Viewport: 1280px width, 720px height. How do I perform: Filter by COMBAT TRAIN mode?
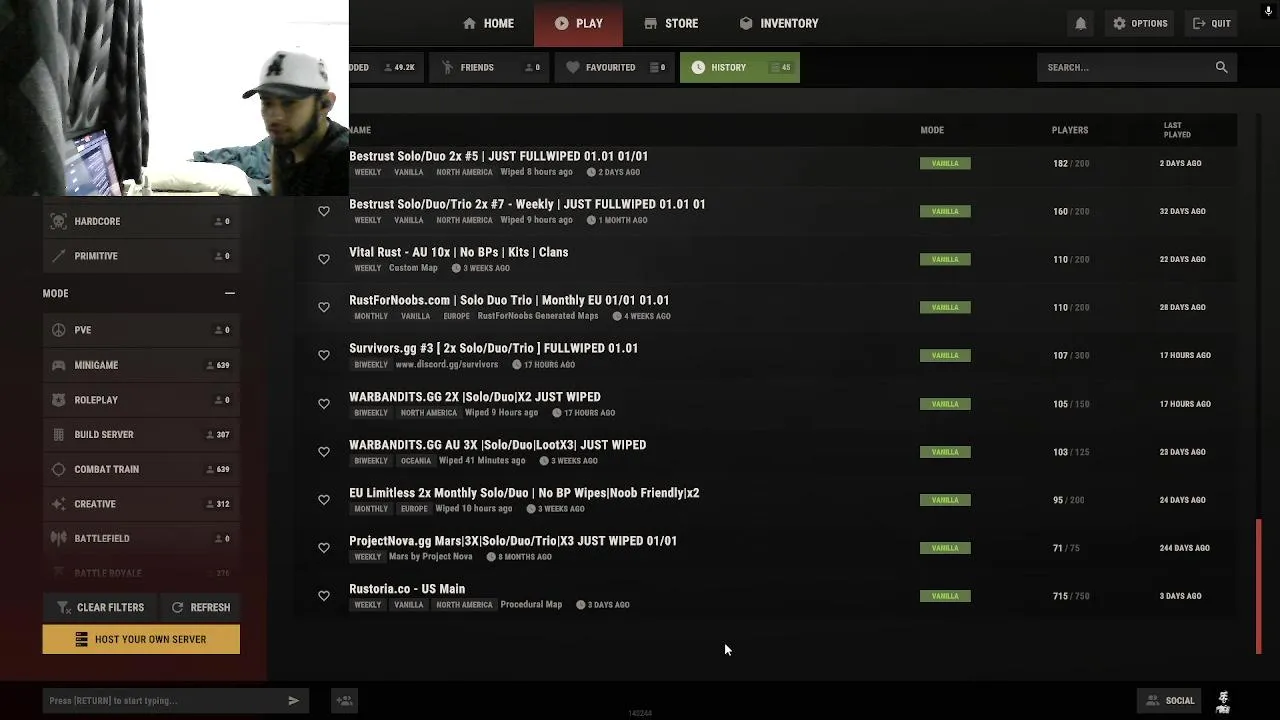tap(141, 469)
